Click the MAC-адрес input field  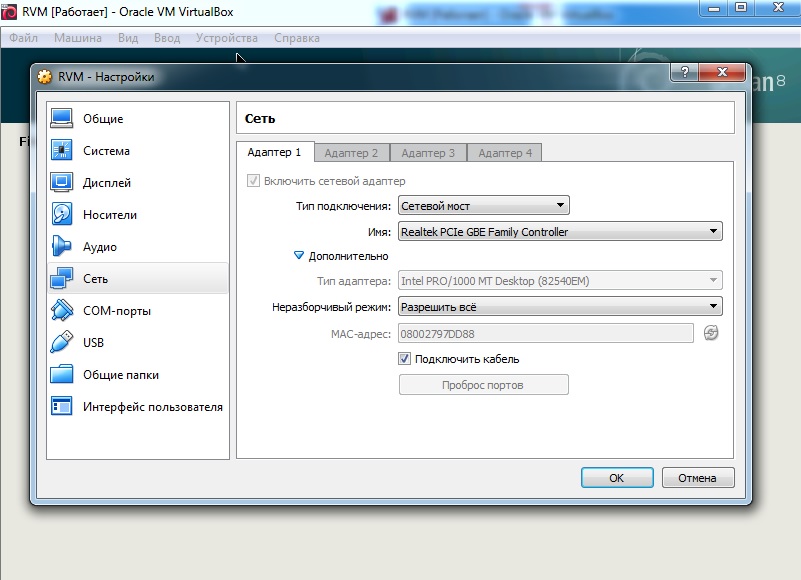pyautogui.click(x=545, y=333)
